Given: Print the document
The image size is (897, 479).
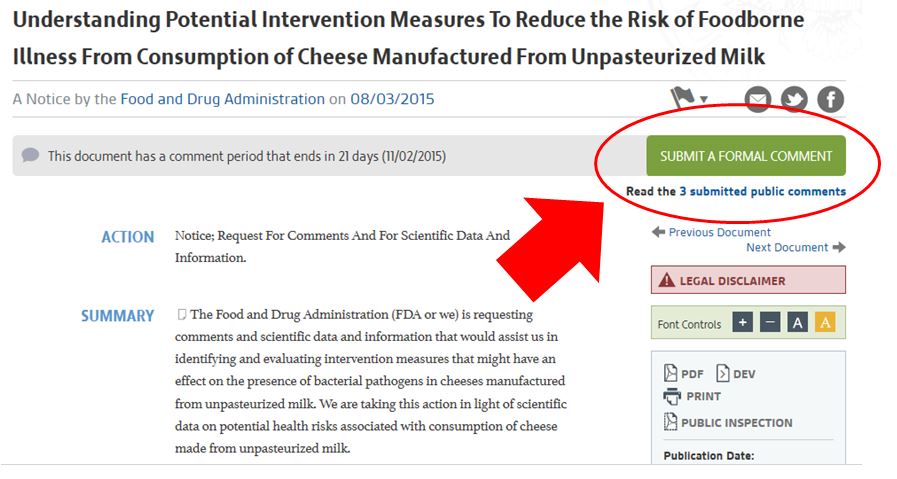Looking at the screenshot, I should pyautogui.click(x=692, y=396).
